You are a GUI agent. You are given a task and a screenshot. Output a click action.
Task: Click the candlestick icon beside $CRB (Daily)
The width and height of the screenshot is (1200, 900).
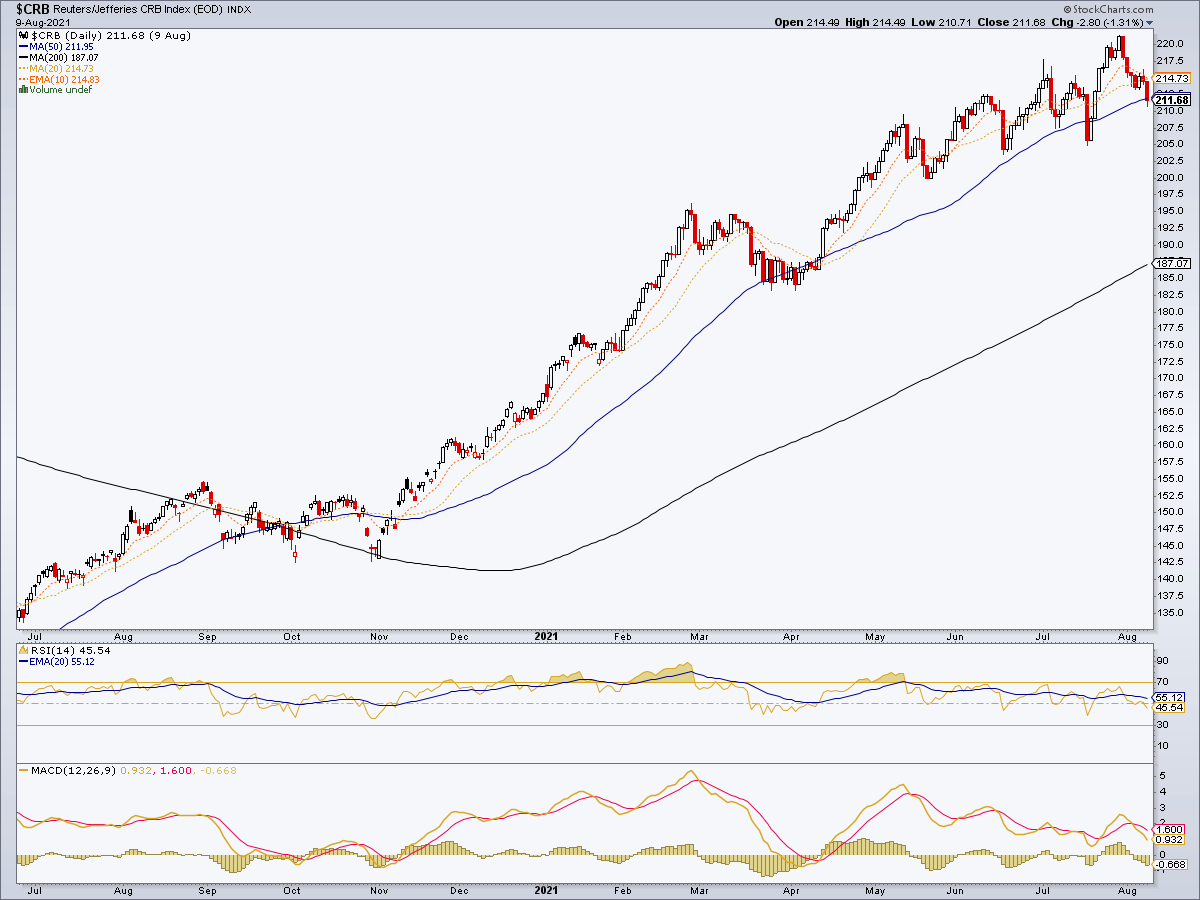pos(23,35)
